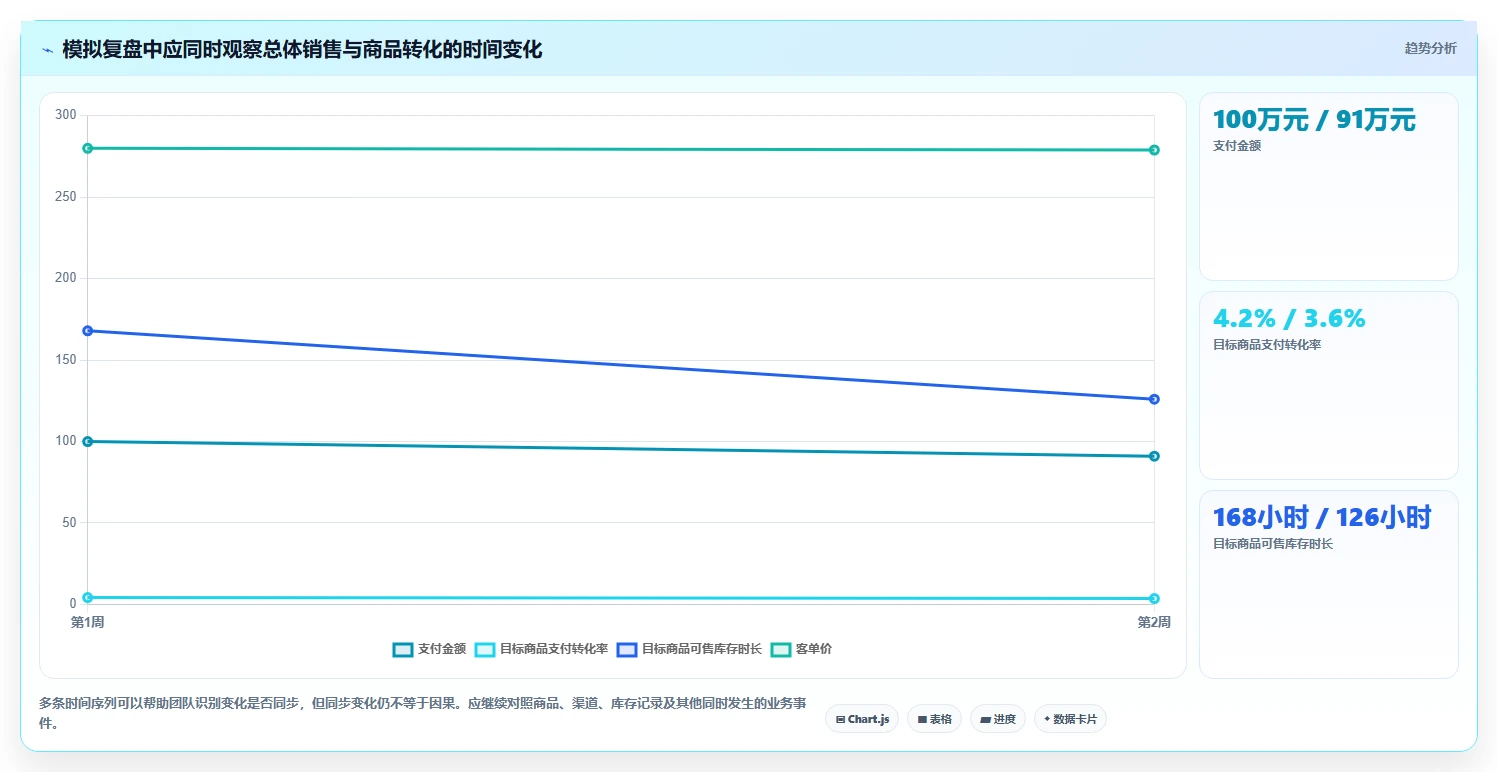Click the footnote text starting with 多条时间序列
Image resolution: width=1498 pixels, height=772 pixels.
[423, 713]
